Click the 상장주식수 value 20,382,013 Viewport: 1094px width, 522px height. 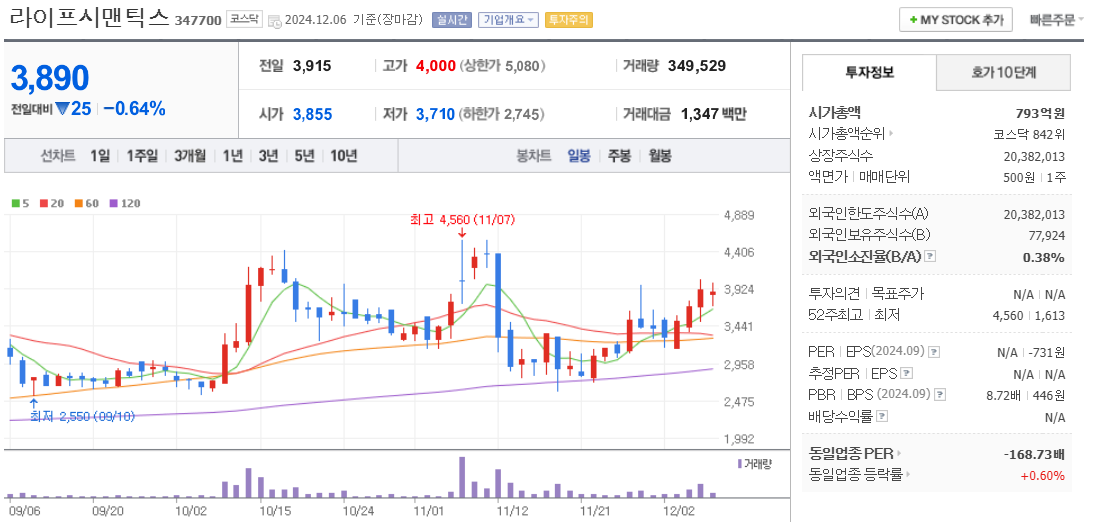(1035, 156)
